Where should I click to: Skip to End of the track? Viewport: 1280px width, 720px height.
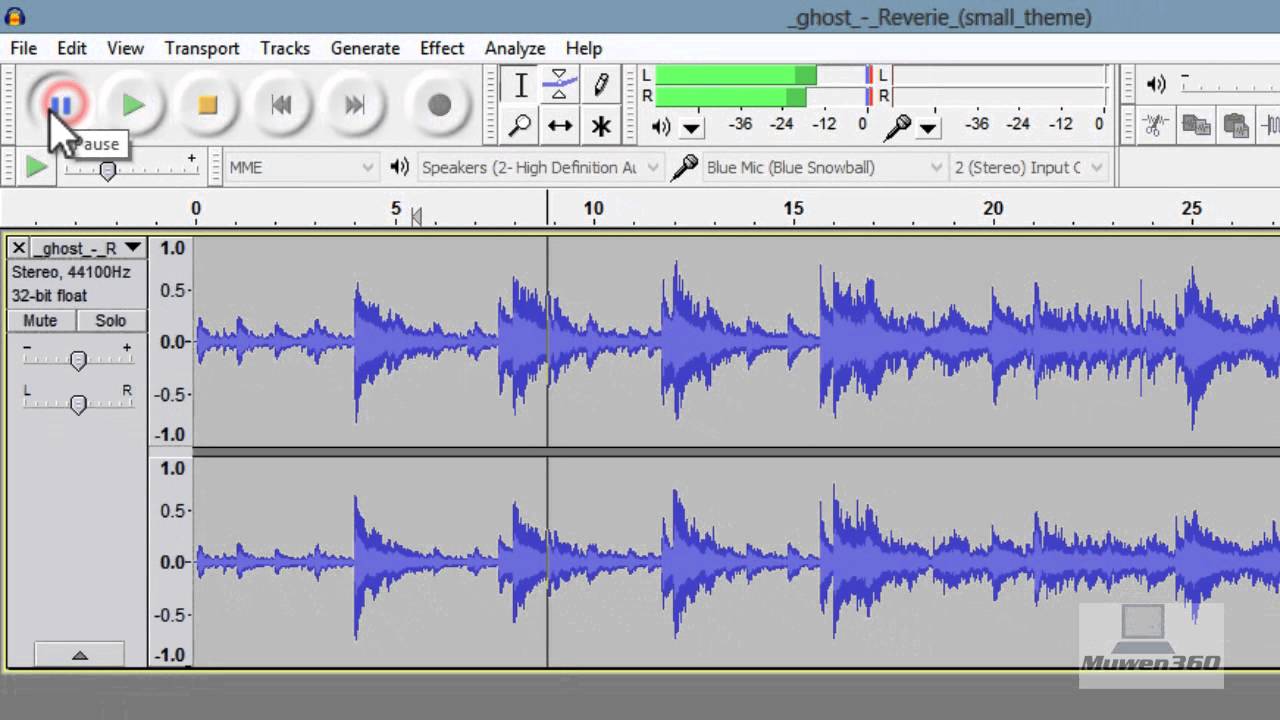click(x=355, y=105)
